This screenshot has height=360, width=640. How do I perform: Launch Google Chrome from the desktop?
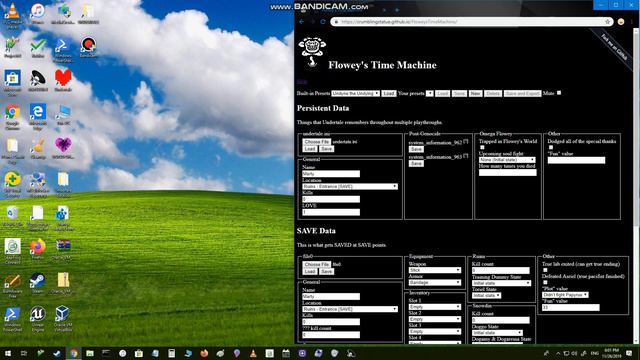point(12,117)
